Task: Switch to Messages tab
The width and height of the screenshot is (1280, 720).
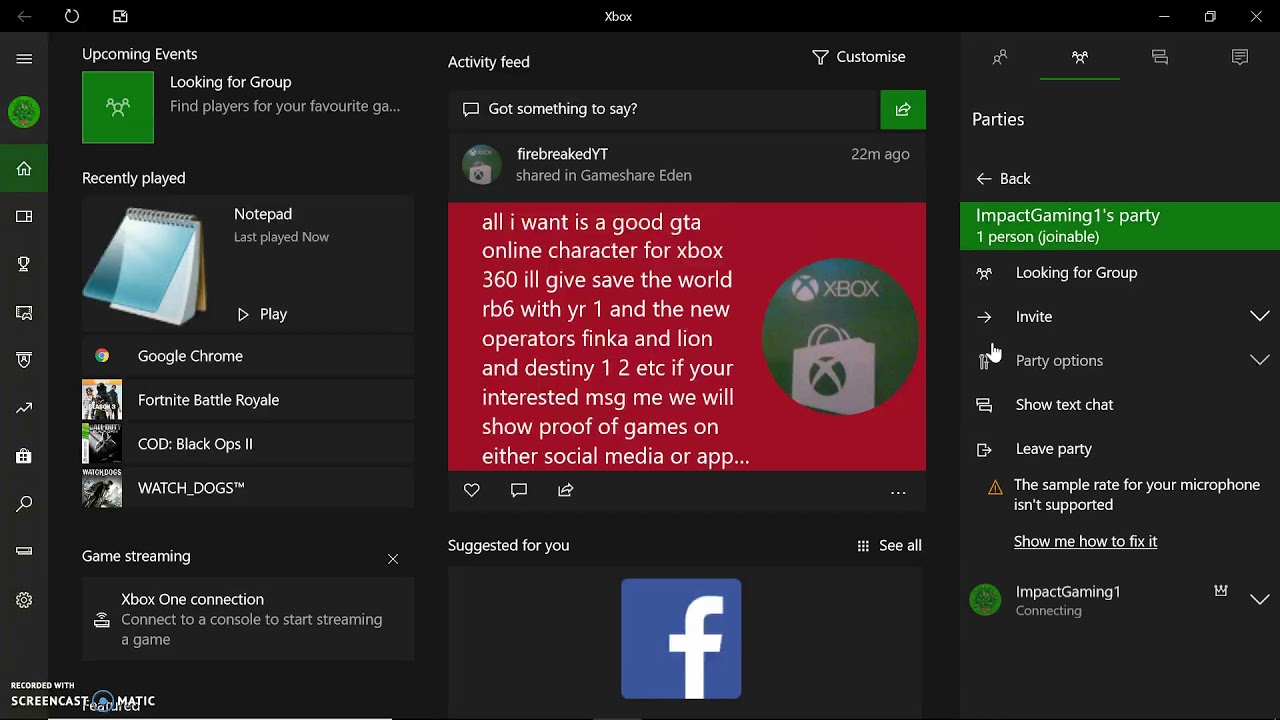Action: 1160,58
